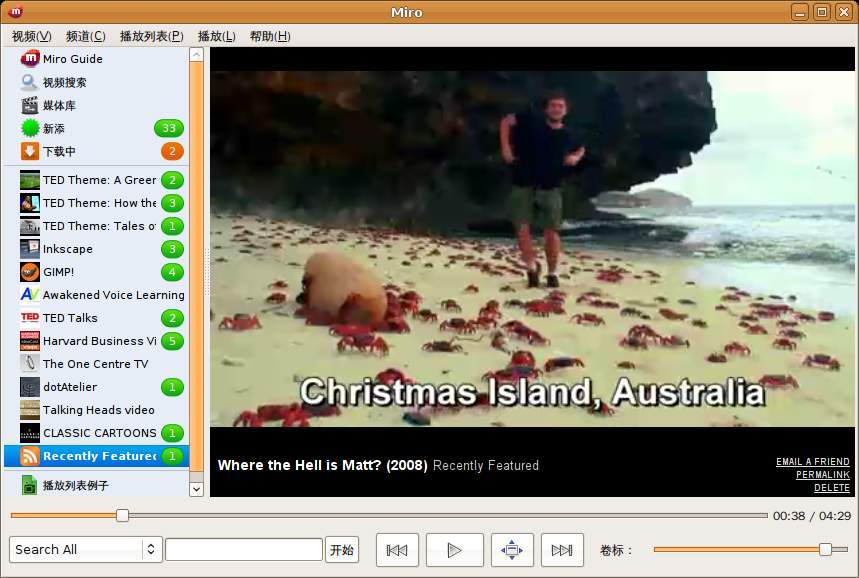Click the 开始 search button
The image size is (859, 578).
pos(342,550)
